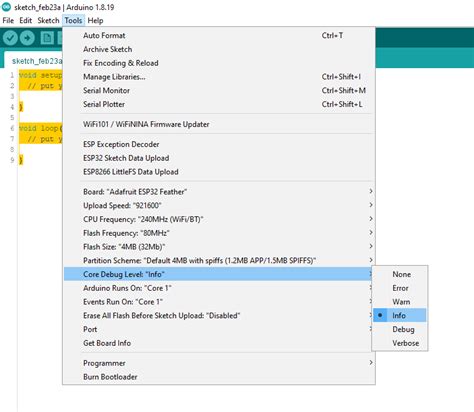Open the Help menu
Image resolution: width=474 pixels, height=412 pixels.
(95, 21)
